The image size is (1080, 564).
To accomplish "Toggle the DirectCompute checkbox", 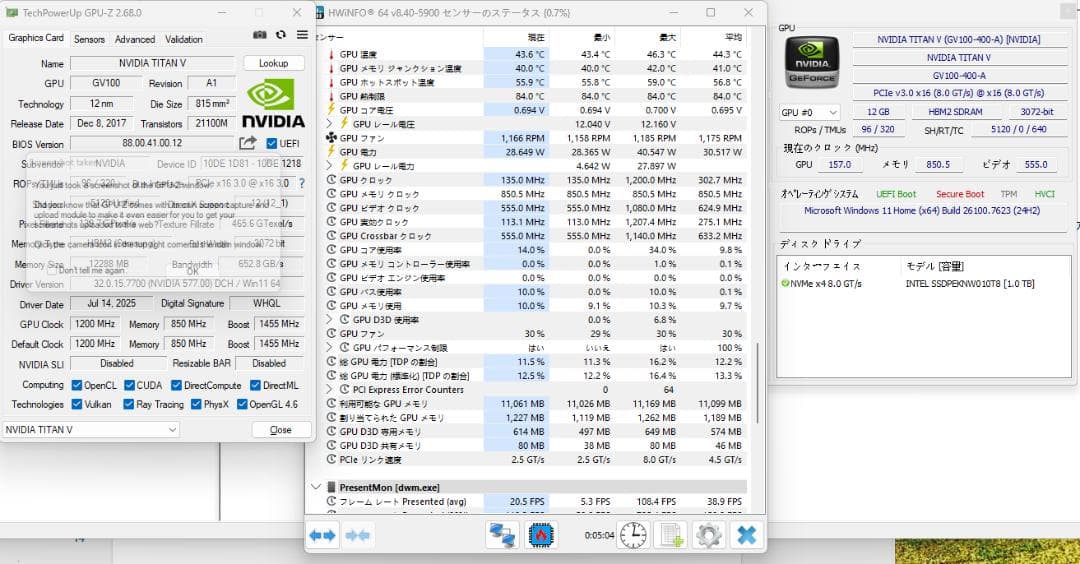I will tap(176, 385).
